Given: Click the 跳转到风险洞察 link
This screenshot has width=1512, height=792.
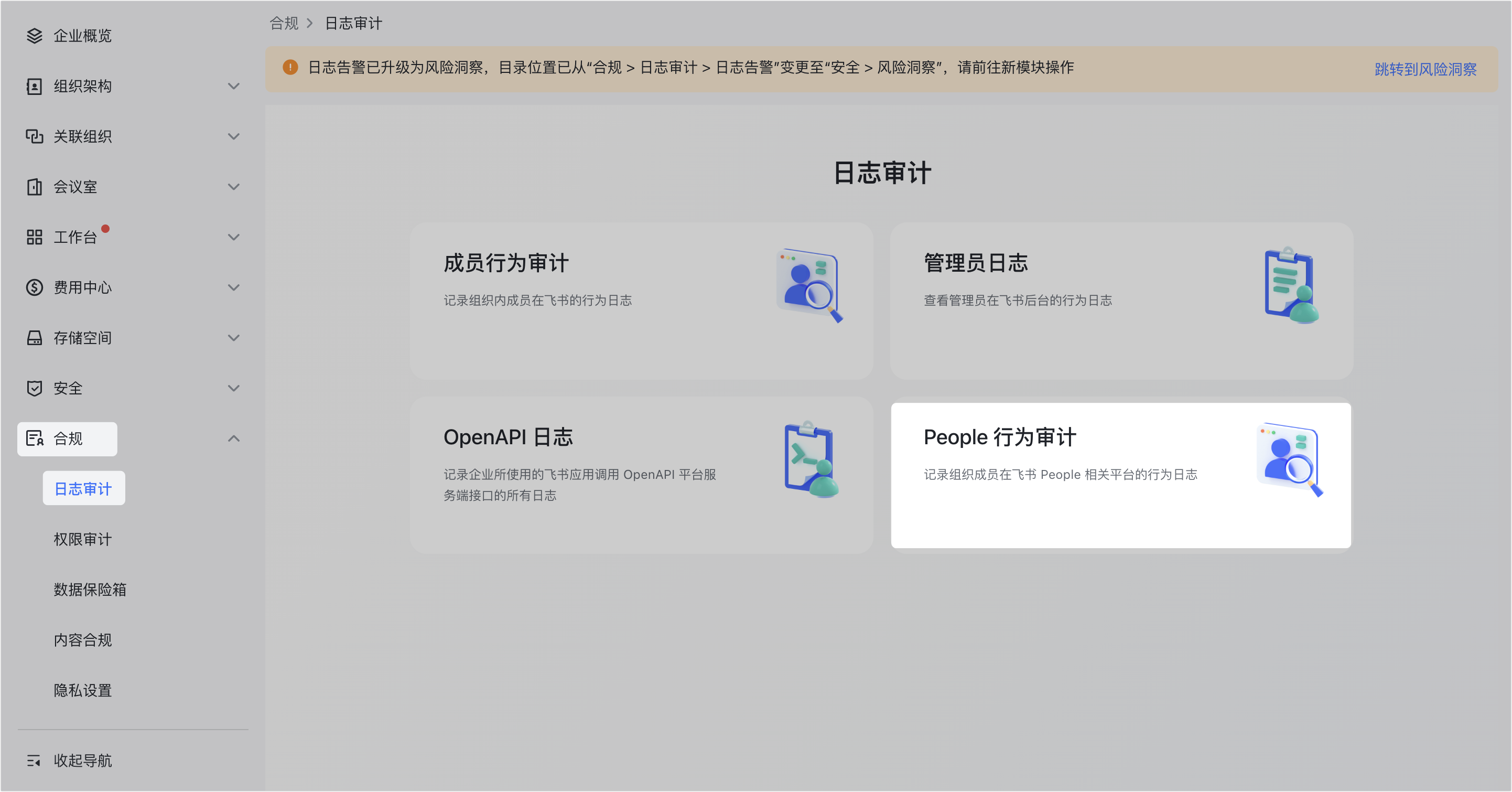Looking at the screenshot, I should coord(1425,69).
